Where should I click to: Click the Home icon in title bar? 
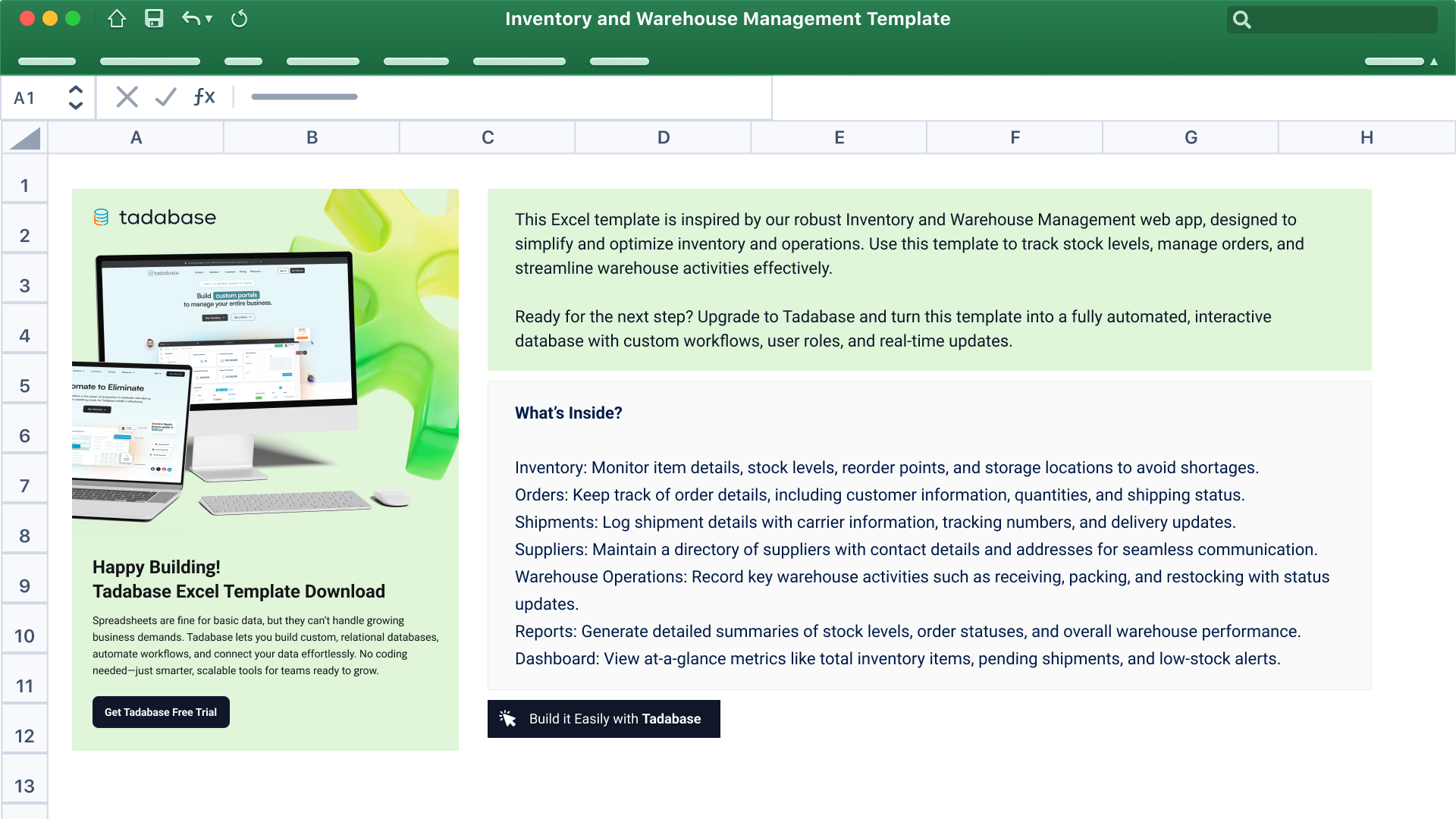117,19
